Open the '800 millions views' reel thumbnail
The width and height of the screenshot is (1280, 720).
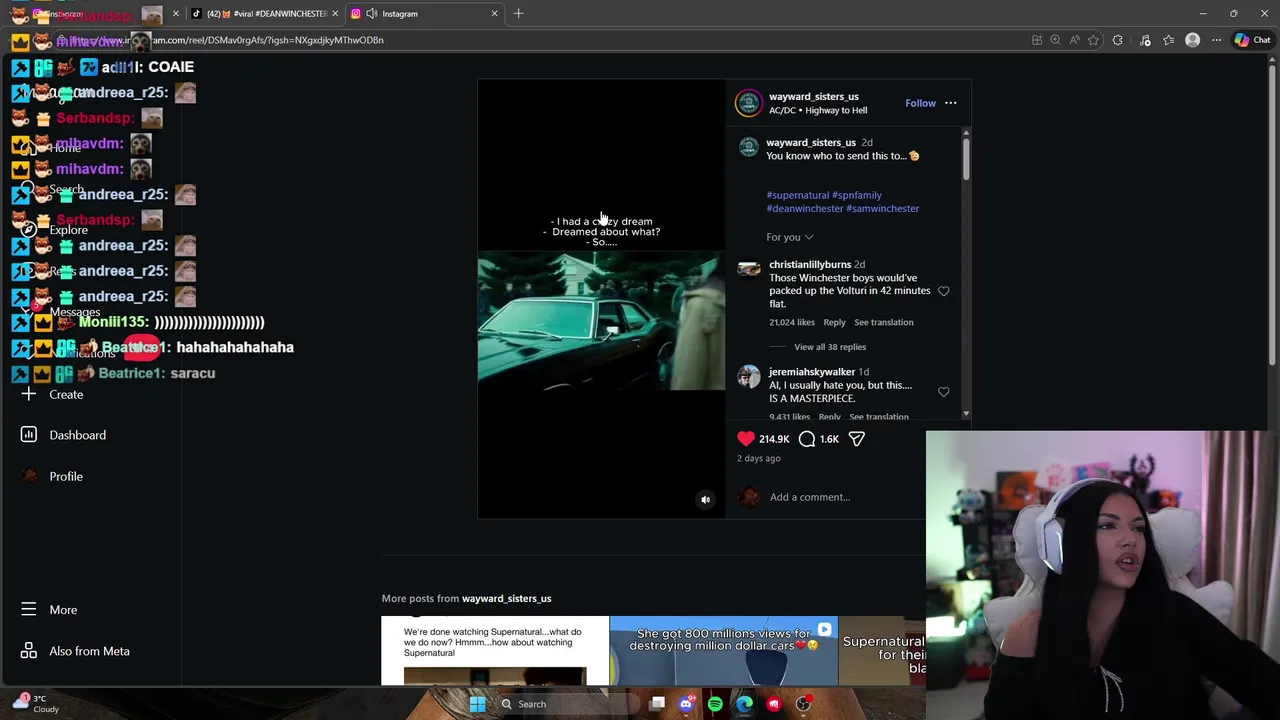724,651
